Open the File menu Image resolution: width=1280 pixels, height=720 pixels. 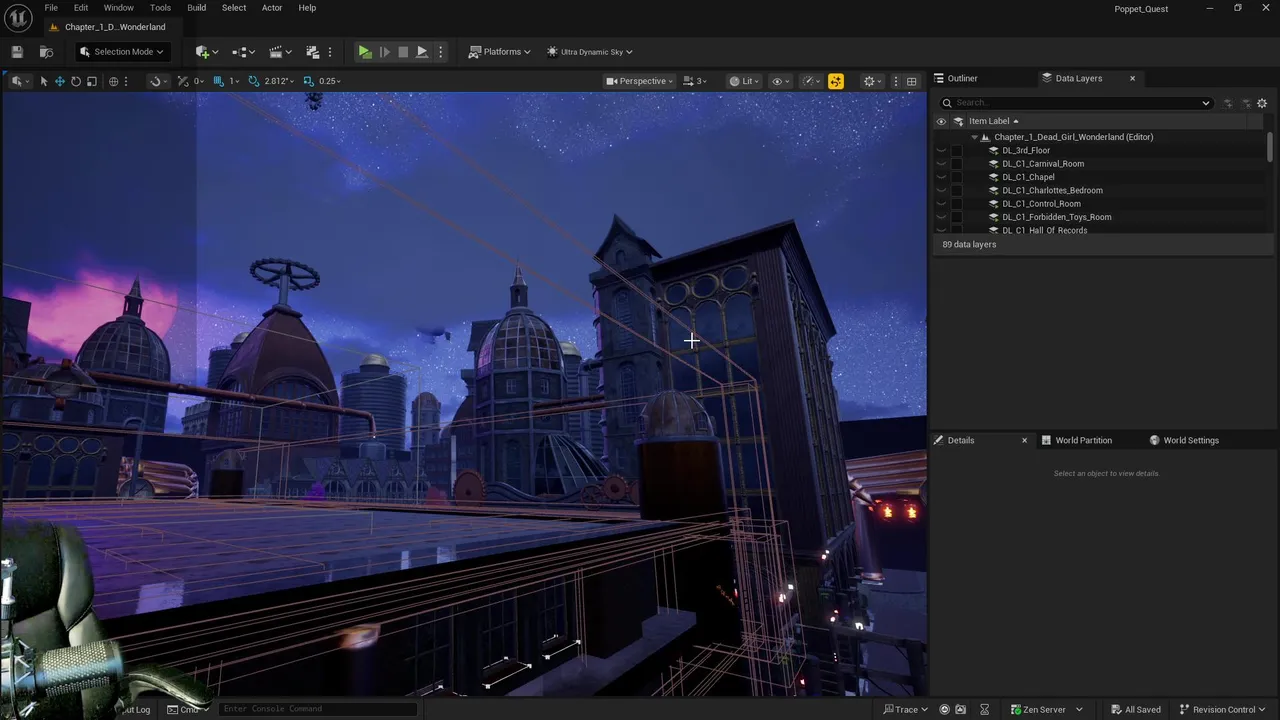click(x=51, y=8)
